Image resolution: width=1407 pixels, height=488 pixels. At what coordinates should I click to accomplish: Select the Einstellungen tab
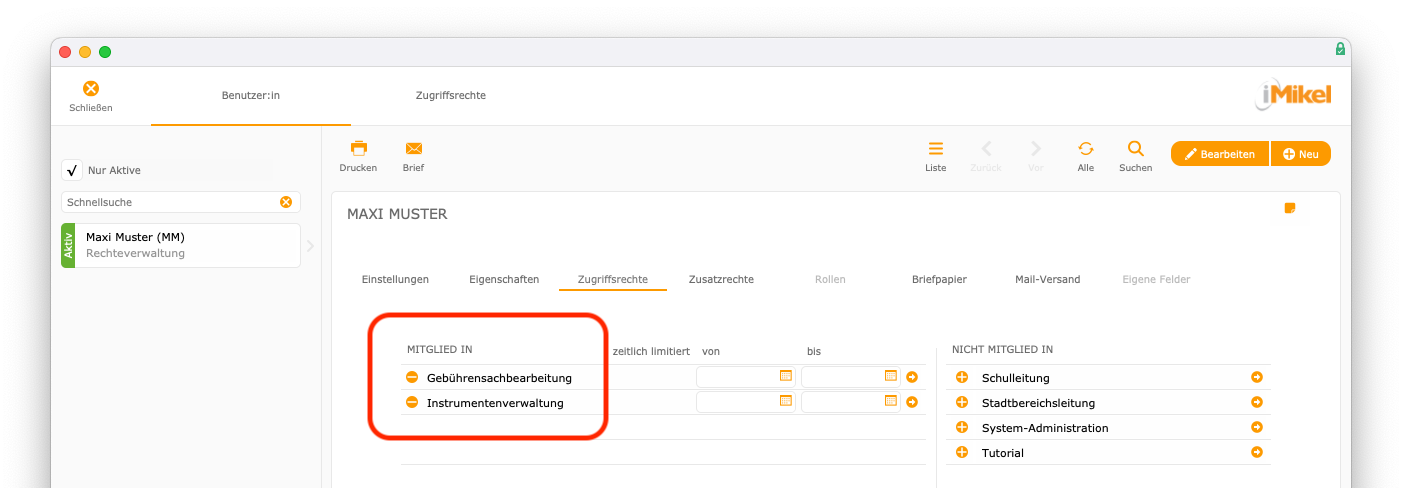[x=395, y=279]
